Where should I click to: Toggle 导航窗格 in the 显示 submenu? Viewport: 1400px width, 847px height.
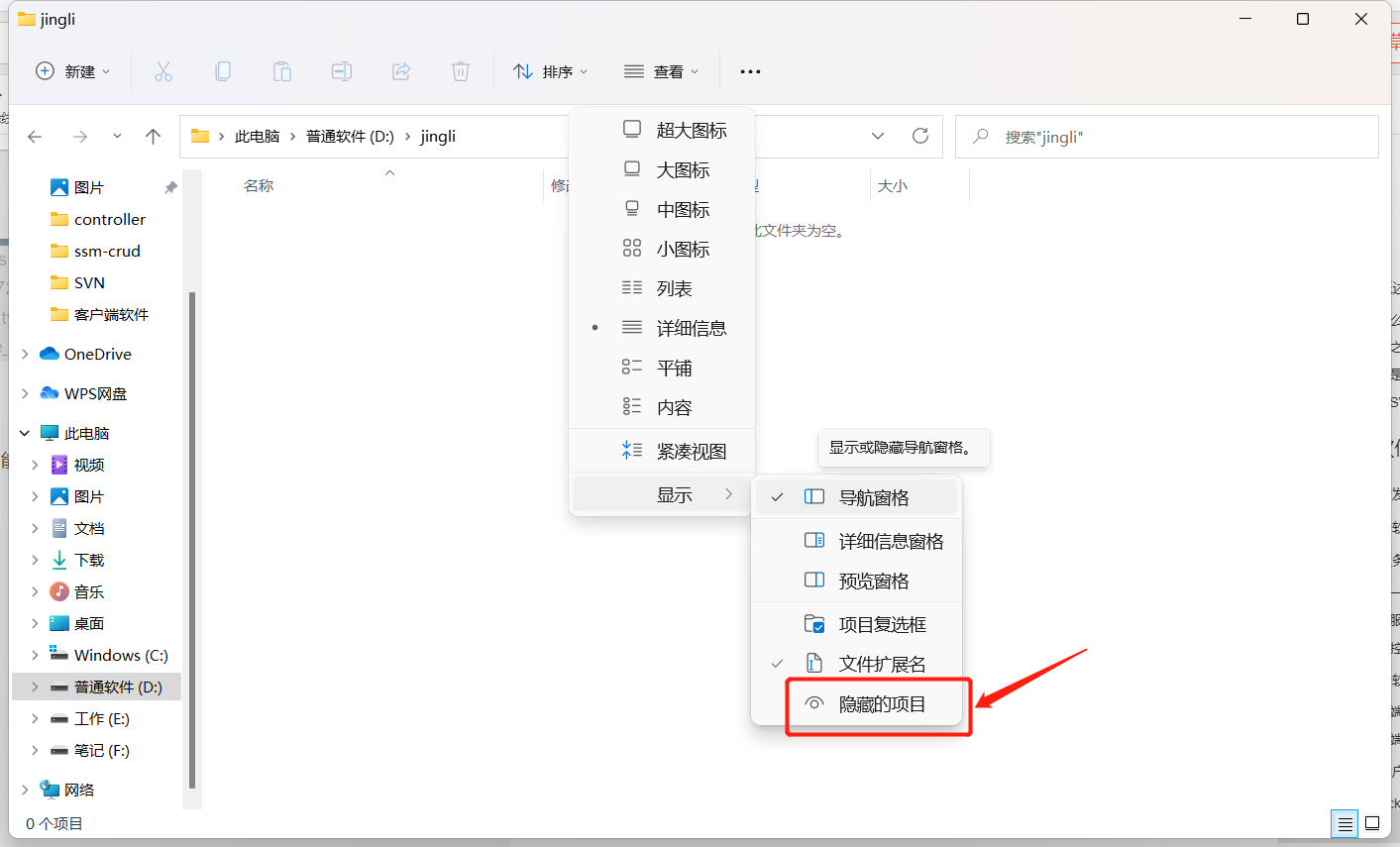point(857,497)
